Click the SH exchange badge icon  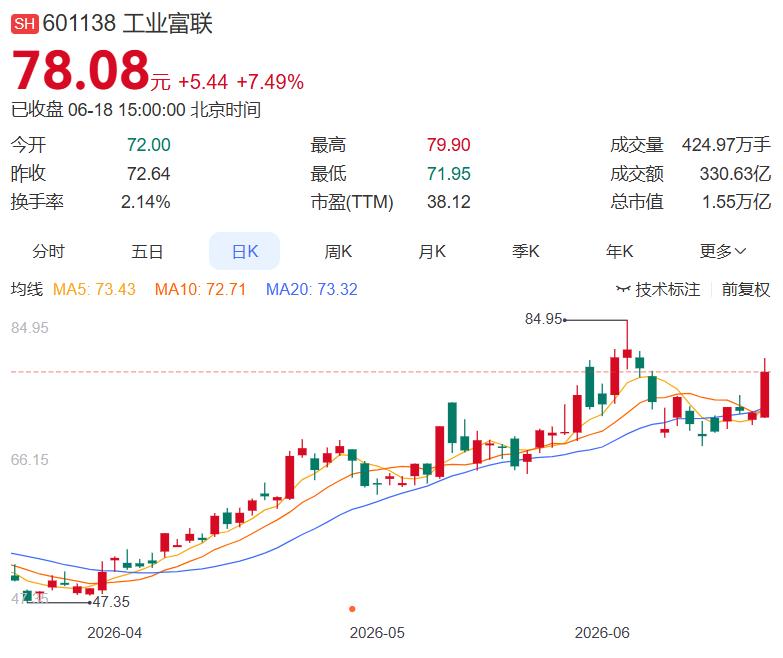[x=24, y=24]
